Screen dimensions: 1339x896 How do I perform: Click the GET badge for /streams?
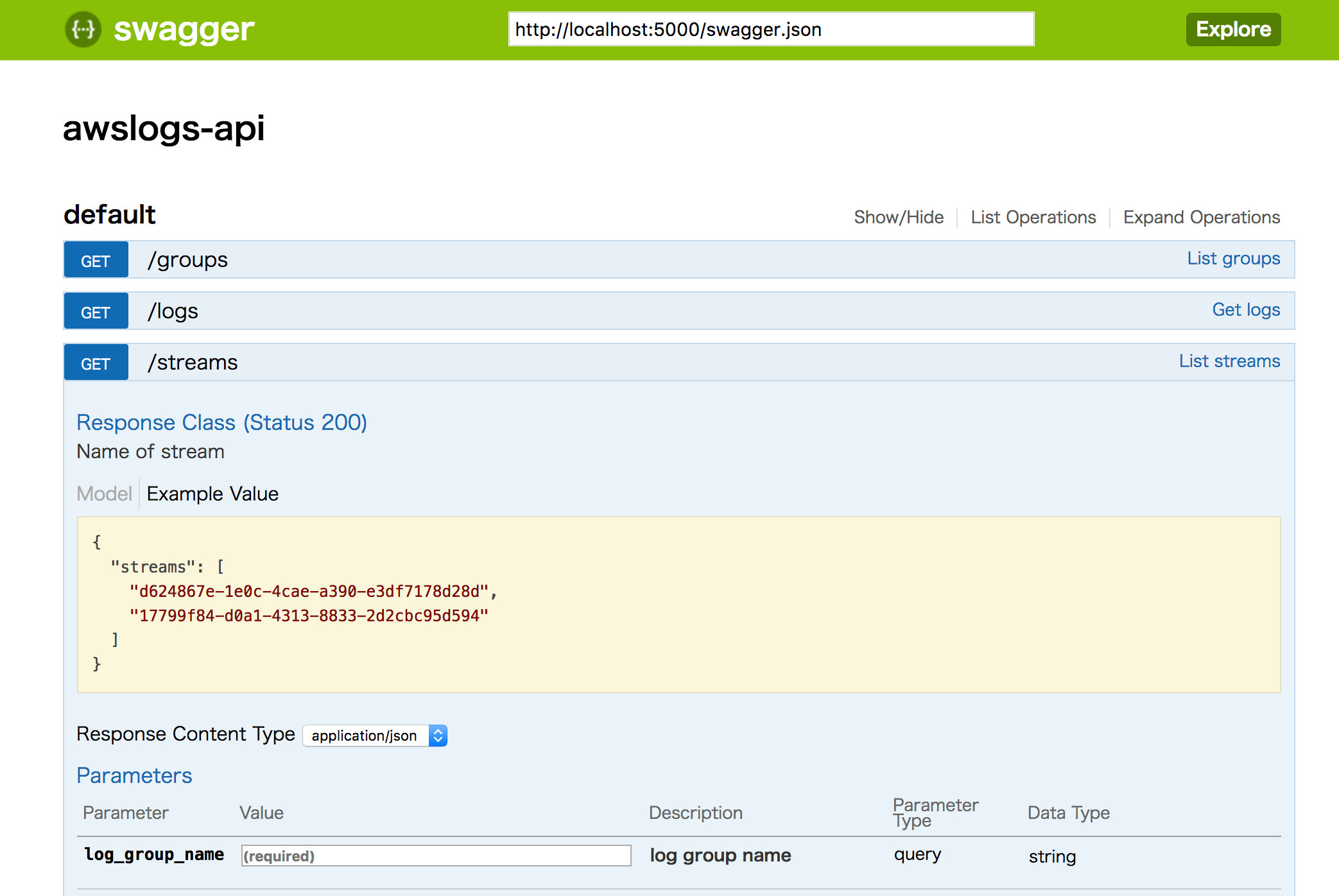(96, 363)
